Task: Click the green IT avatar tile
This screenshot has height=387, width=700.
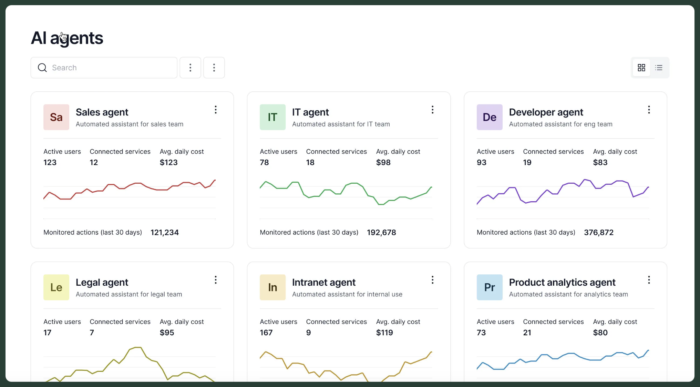Action: coord(272,117)
